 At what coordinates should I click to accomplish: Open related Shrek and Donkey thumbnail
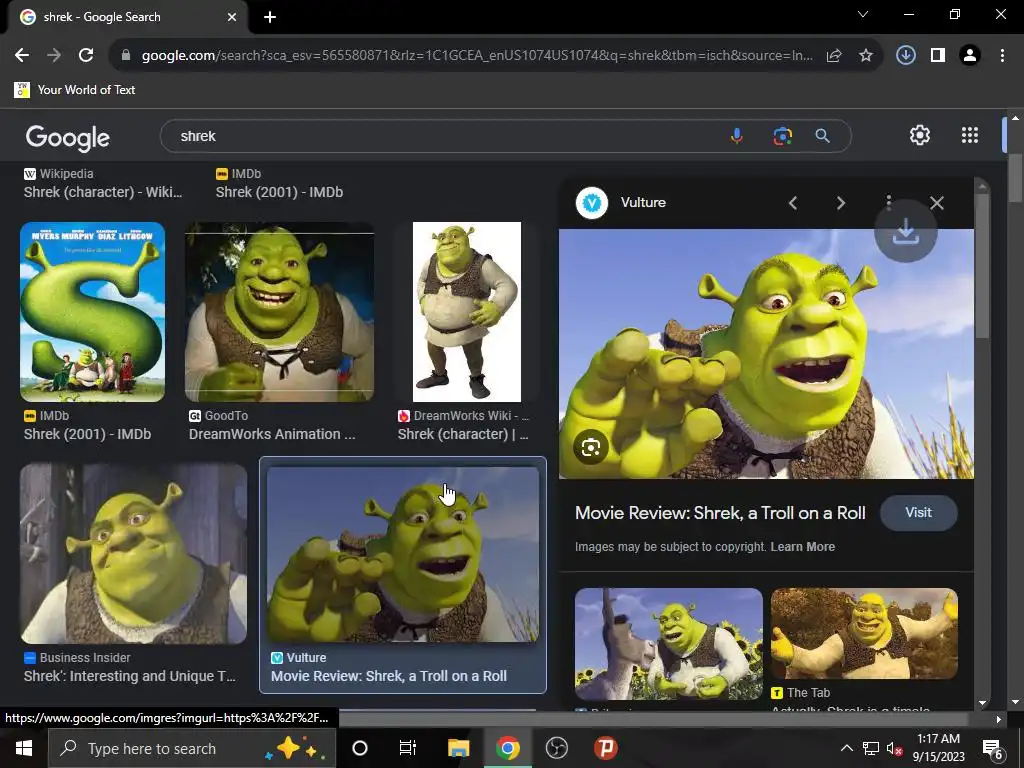(668, 644)
